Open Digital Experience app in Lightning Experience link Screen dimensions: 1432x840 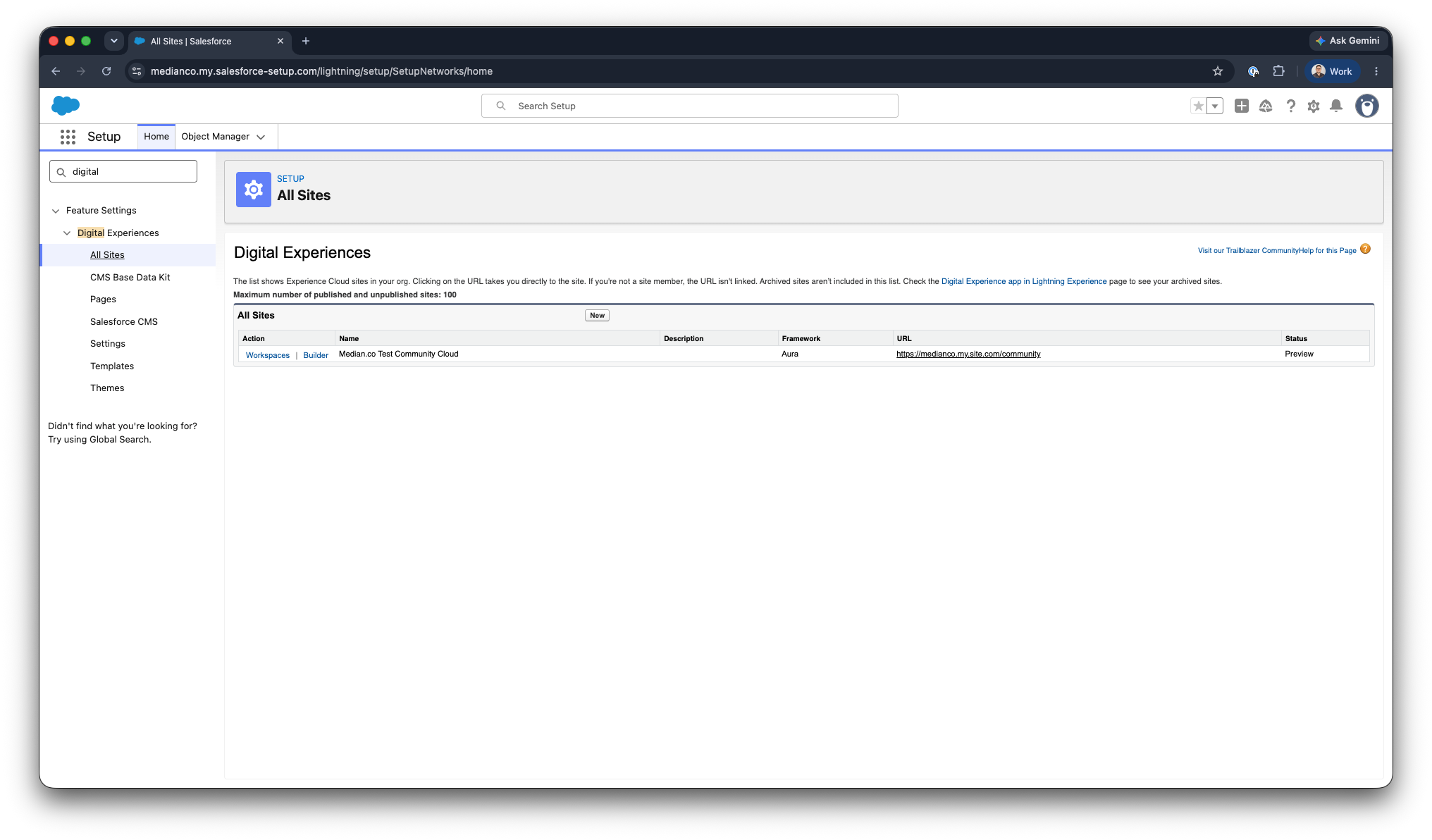coord(1024,281)
